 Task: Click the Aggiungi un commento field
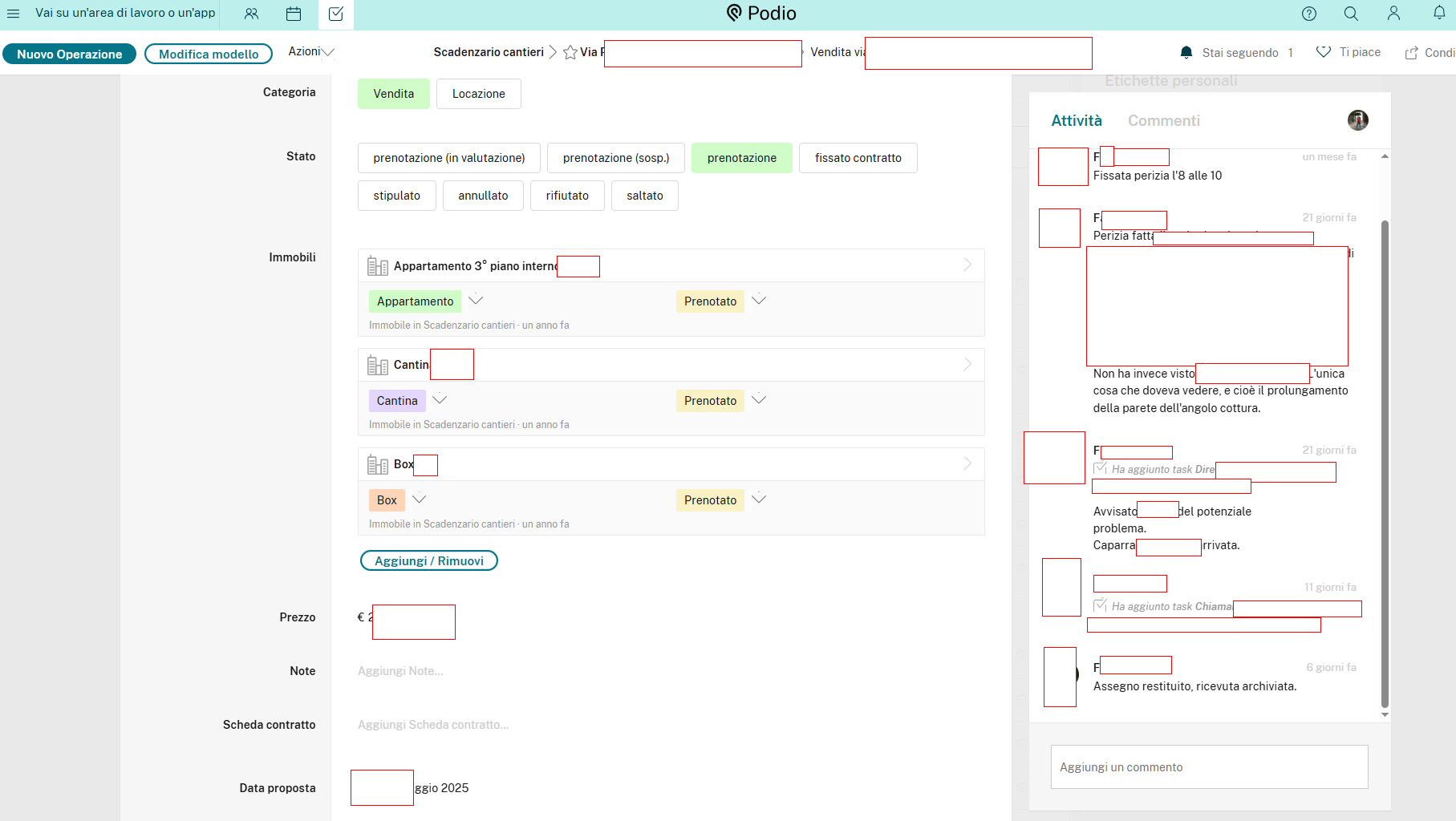(1209, 767)
